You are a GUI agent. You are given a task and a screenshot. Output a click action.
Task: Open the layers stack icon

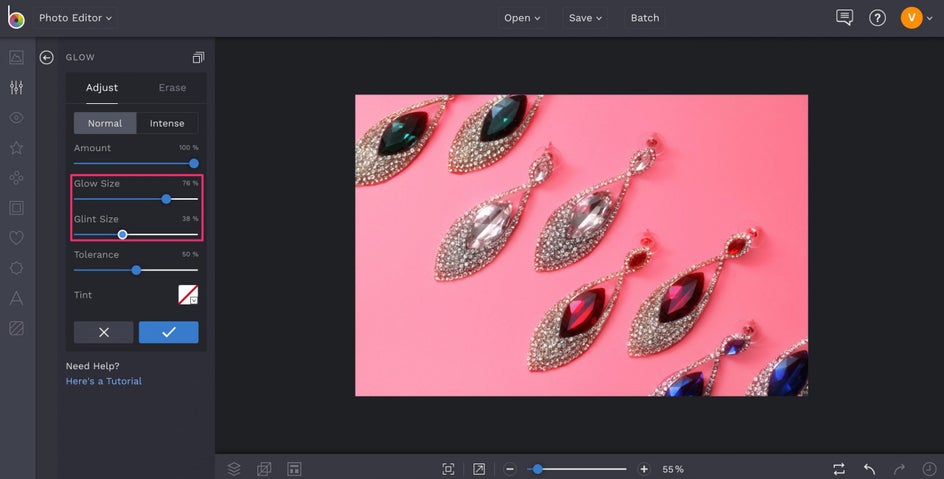234,469
